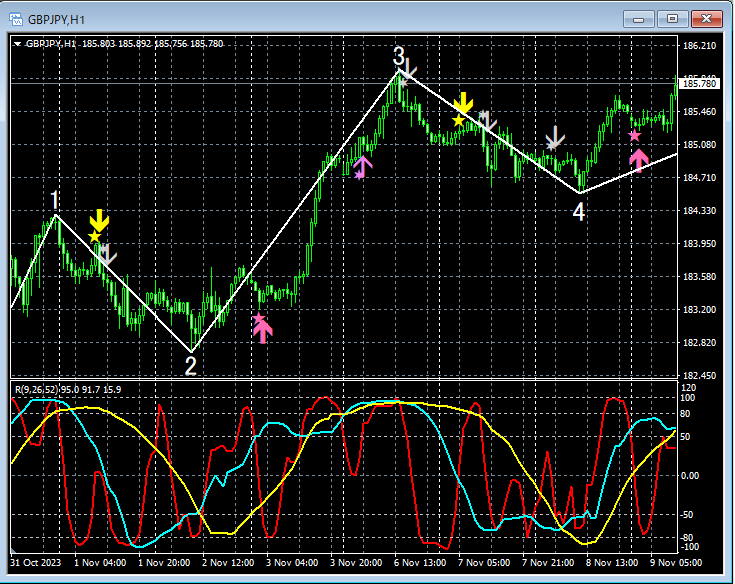Click wave label 1 on the chart

pos(56,201)
